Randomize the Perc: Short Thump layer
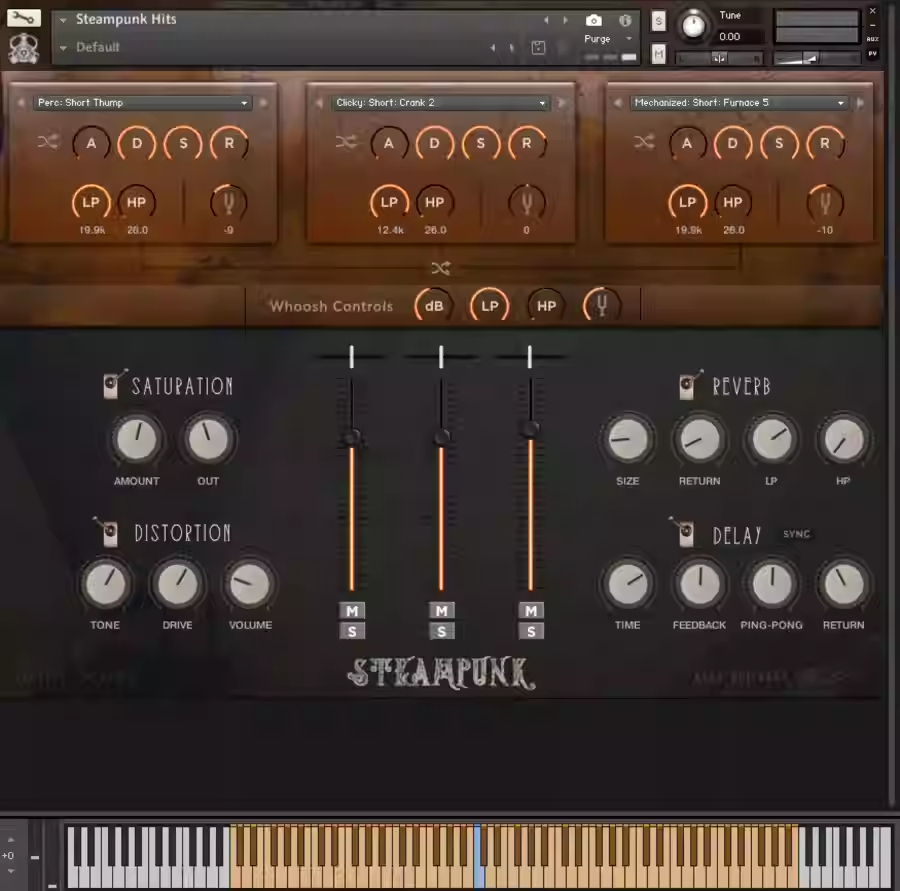This screenshot has width=900, height=891. [48, 143]
